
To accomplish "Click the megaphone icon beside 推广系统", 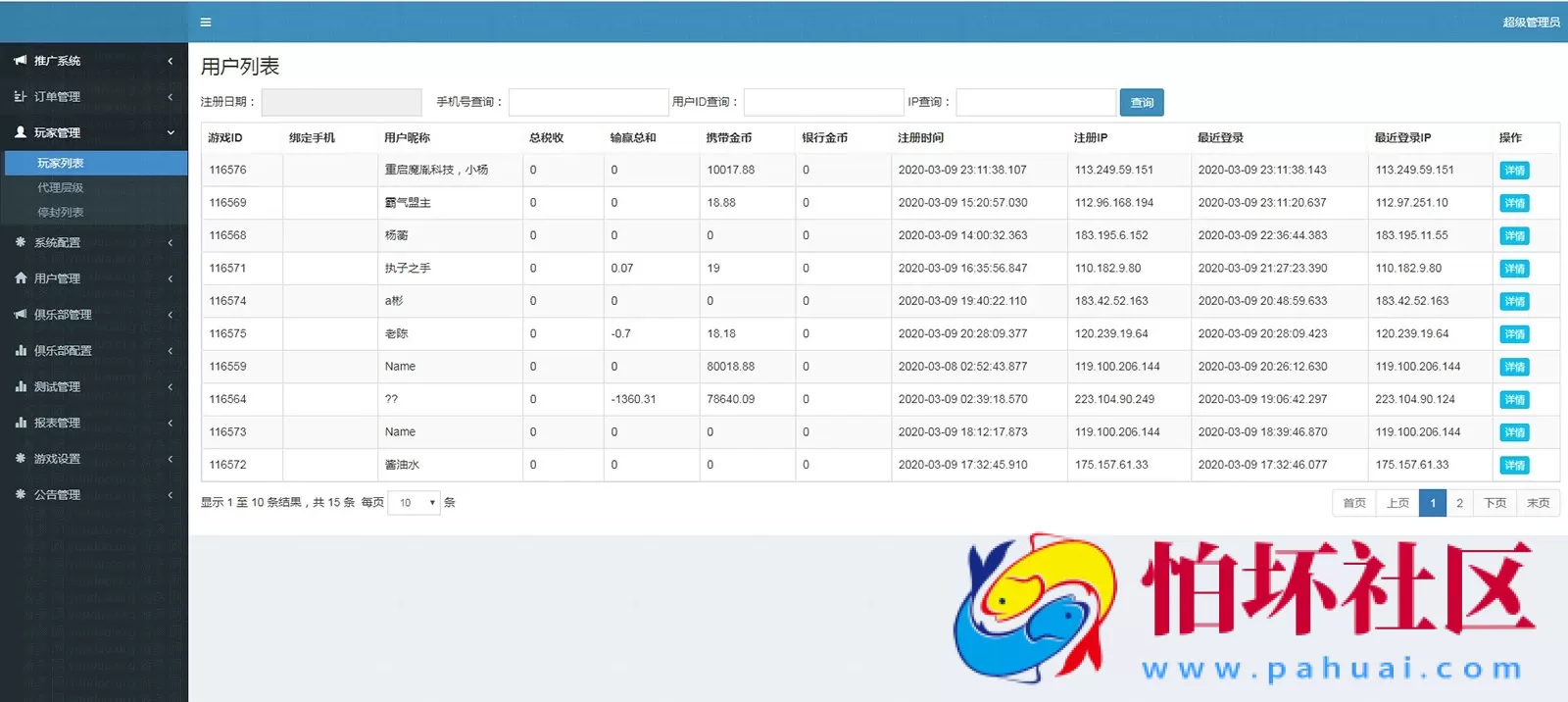I will [x=21, y=61].
